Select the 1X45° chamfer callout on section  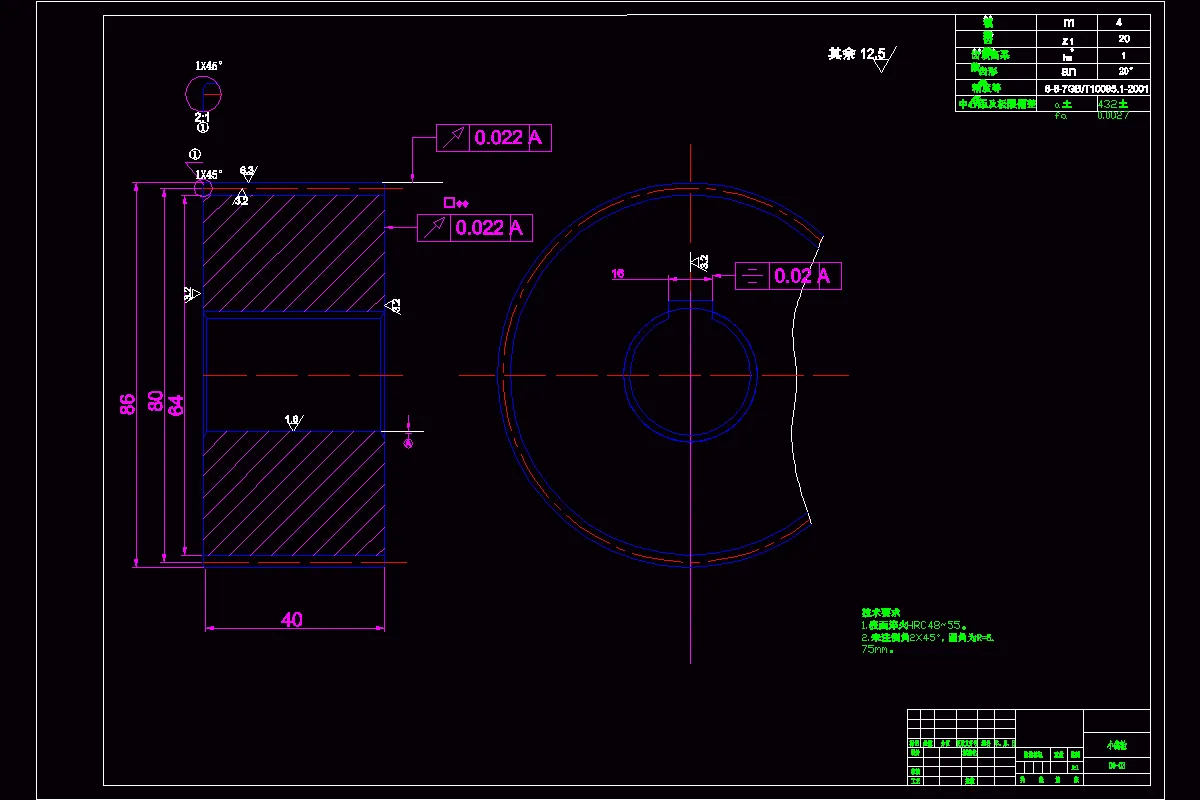[x=208, y=174]
